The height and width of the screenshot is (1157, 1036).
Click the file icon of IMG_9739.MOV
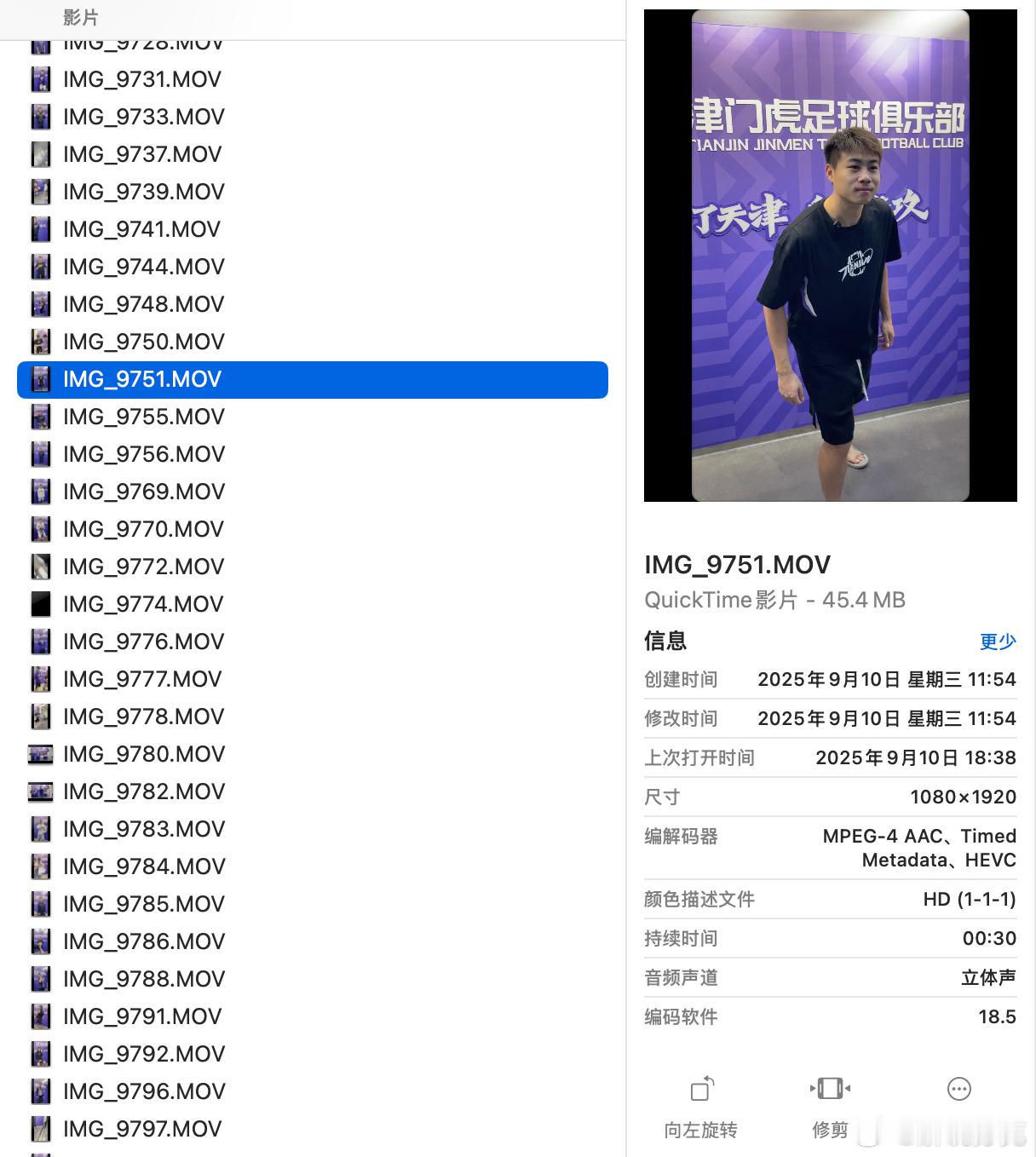(41, 192)
